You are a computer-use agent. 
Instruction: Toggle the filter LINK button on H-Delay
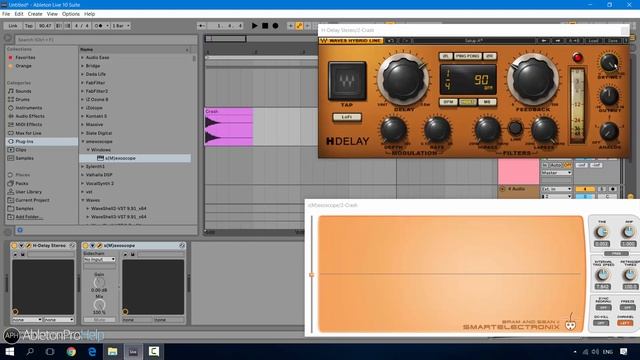tap(516, 129)
